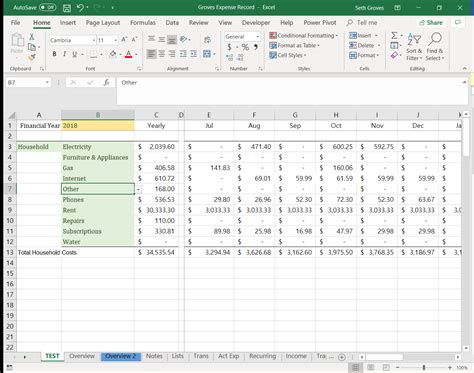Screen dimensions: 474x373
Task: Click the Orientation text angle icon
Action: coord(183,39)
